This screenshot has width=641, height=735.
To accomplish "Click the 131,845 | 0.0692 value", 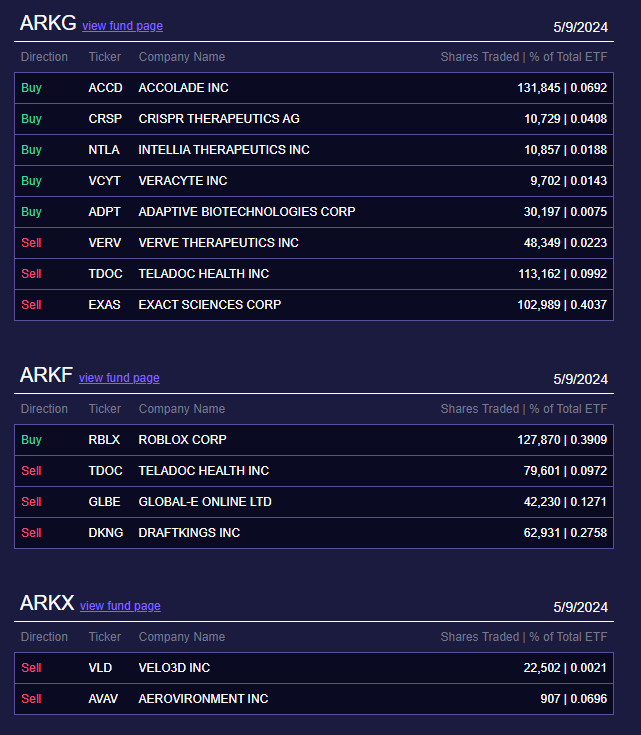I will (x=562, y=88).
